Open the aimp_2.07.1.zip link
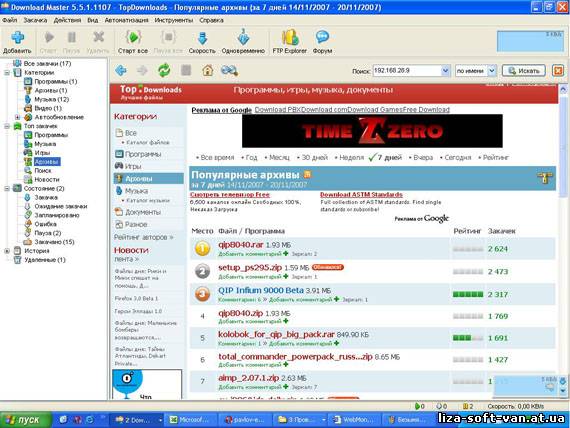The width and height of the screenshot is (570, 428). click(248, 378)
